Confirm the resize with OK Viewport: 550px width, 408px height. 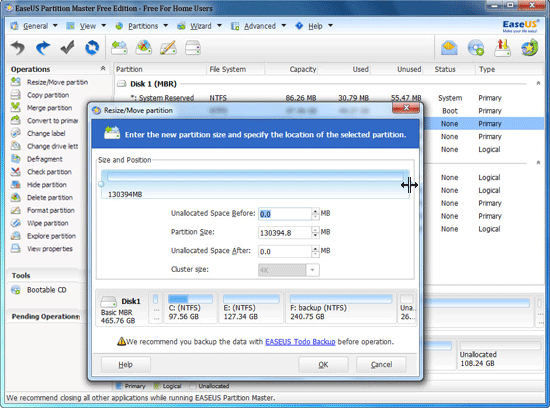pos(323,364)
